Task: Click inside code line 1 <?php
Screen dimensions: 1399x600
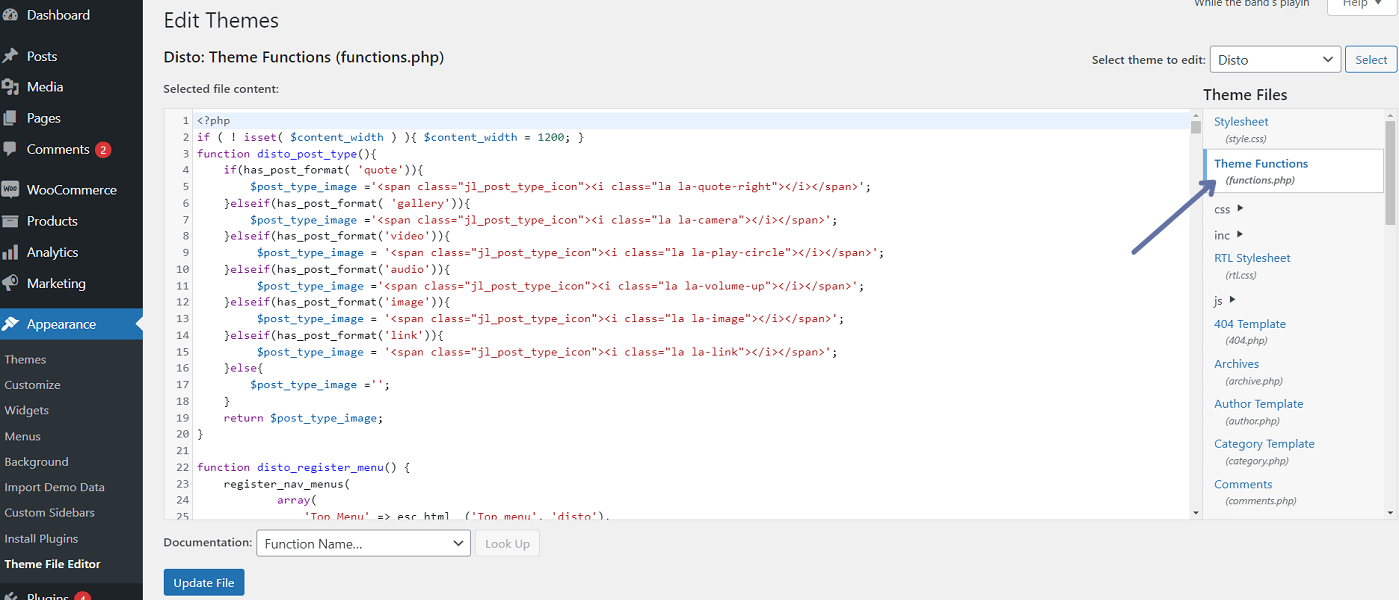Action: (214, 120)
